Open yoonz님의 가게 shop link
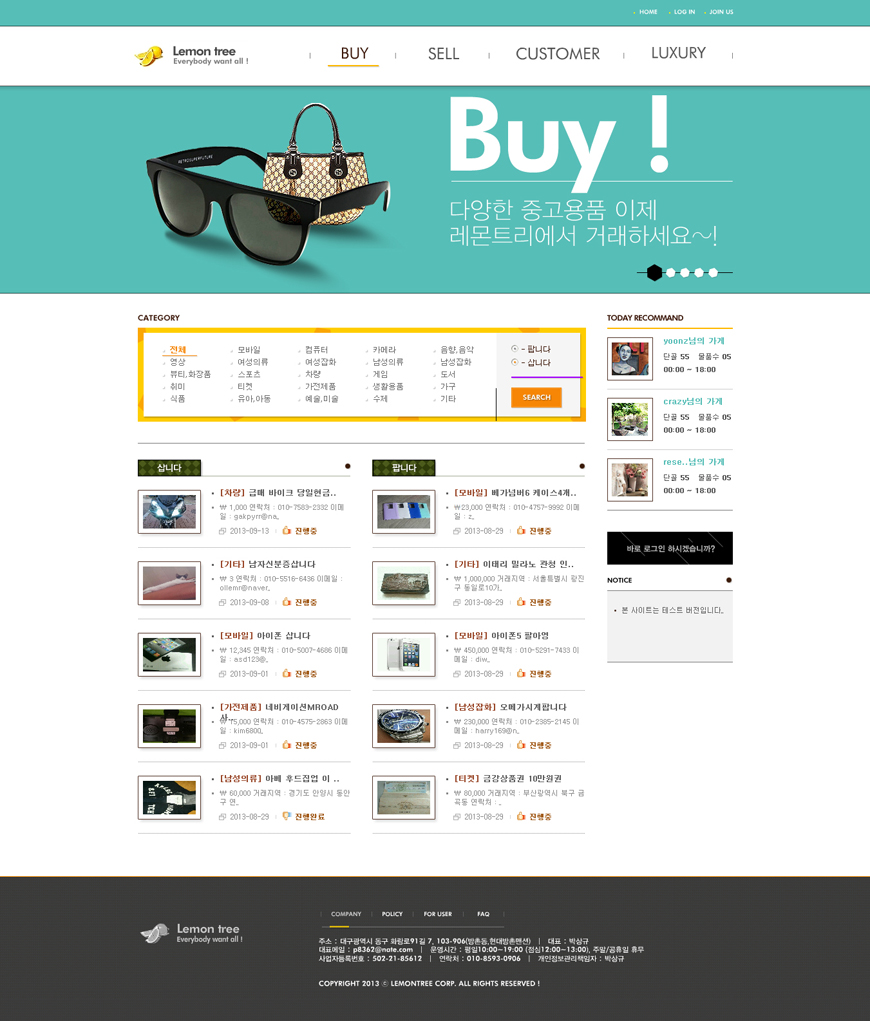Image resolution: width=870 pixels, height=1021 pixels. point(694,341)
